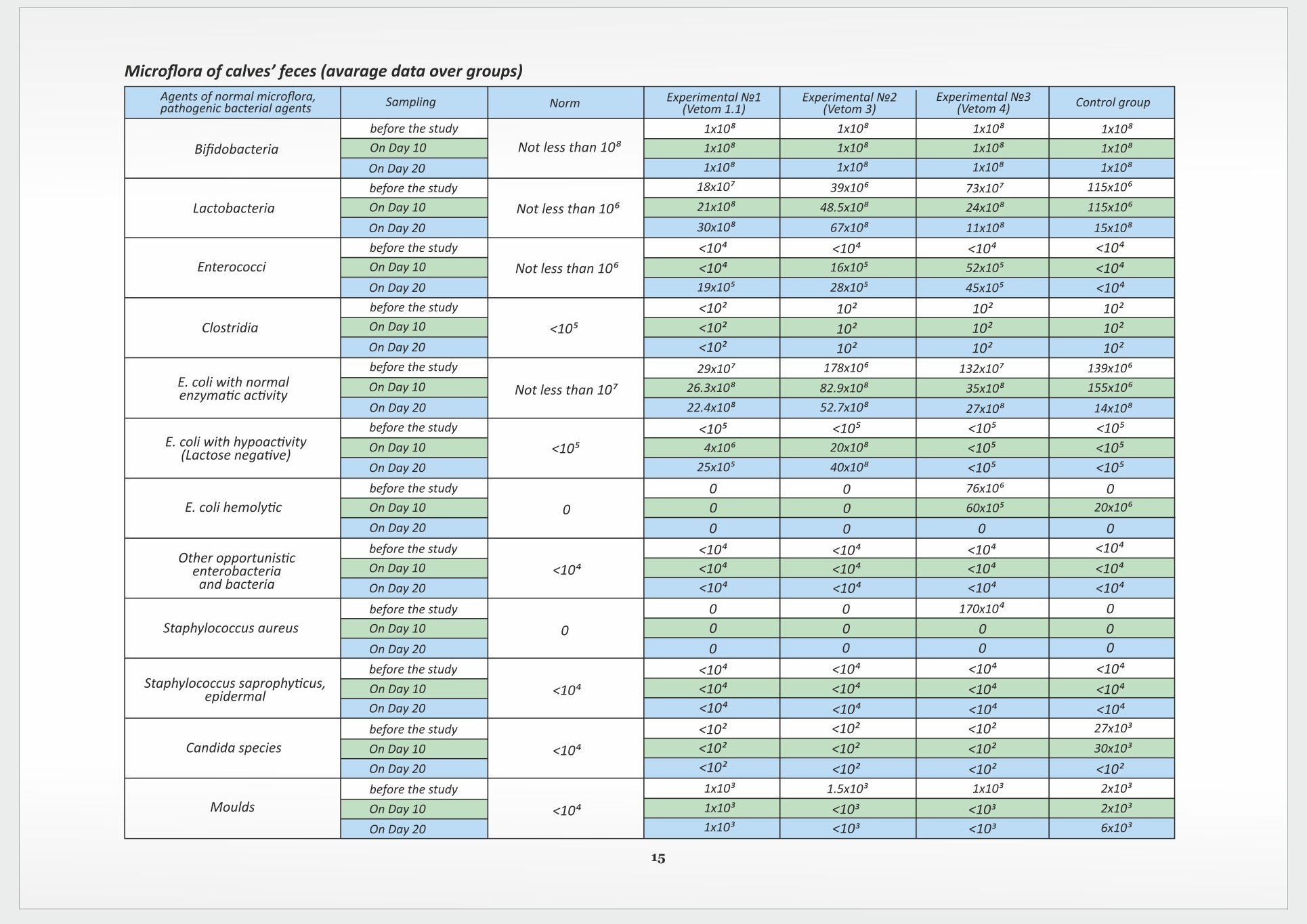Image resolution: width=1307 pixels, height=924 pixels.
Task: Click the Experimental №3 (Vetom 4) header
Action: pyautogui.click(x=983, y=103)
